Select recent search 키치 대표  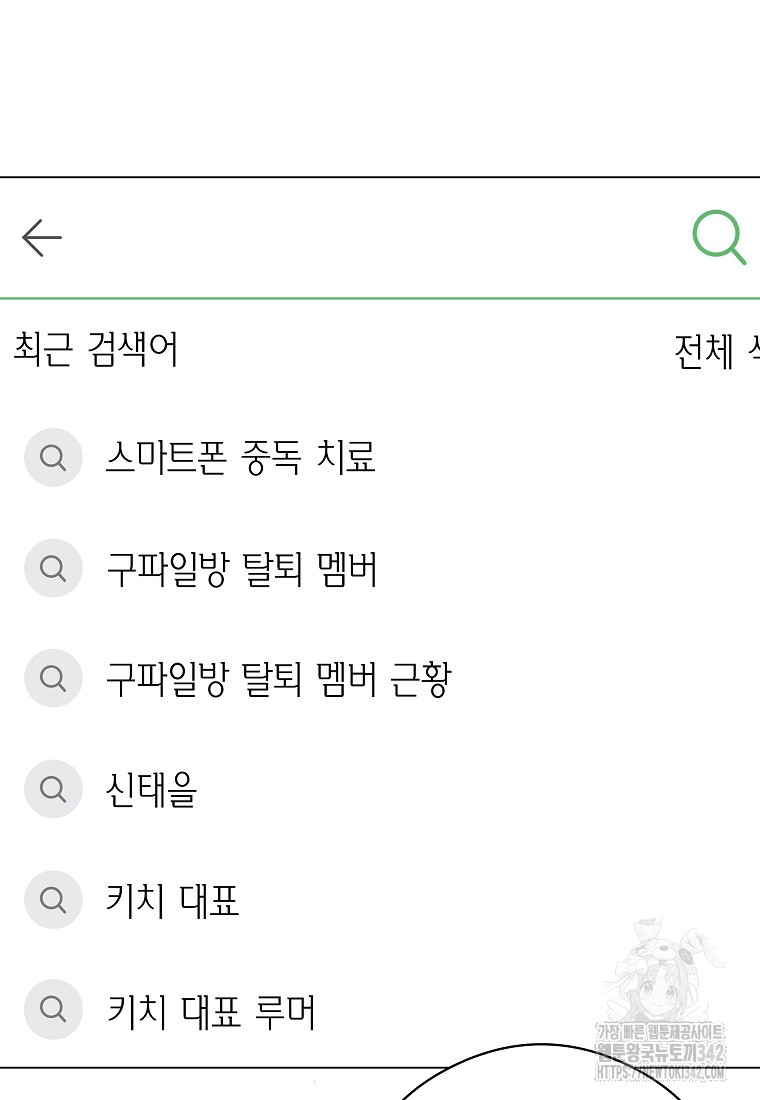[x=173, y=899]
